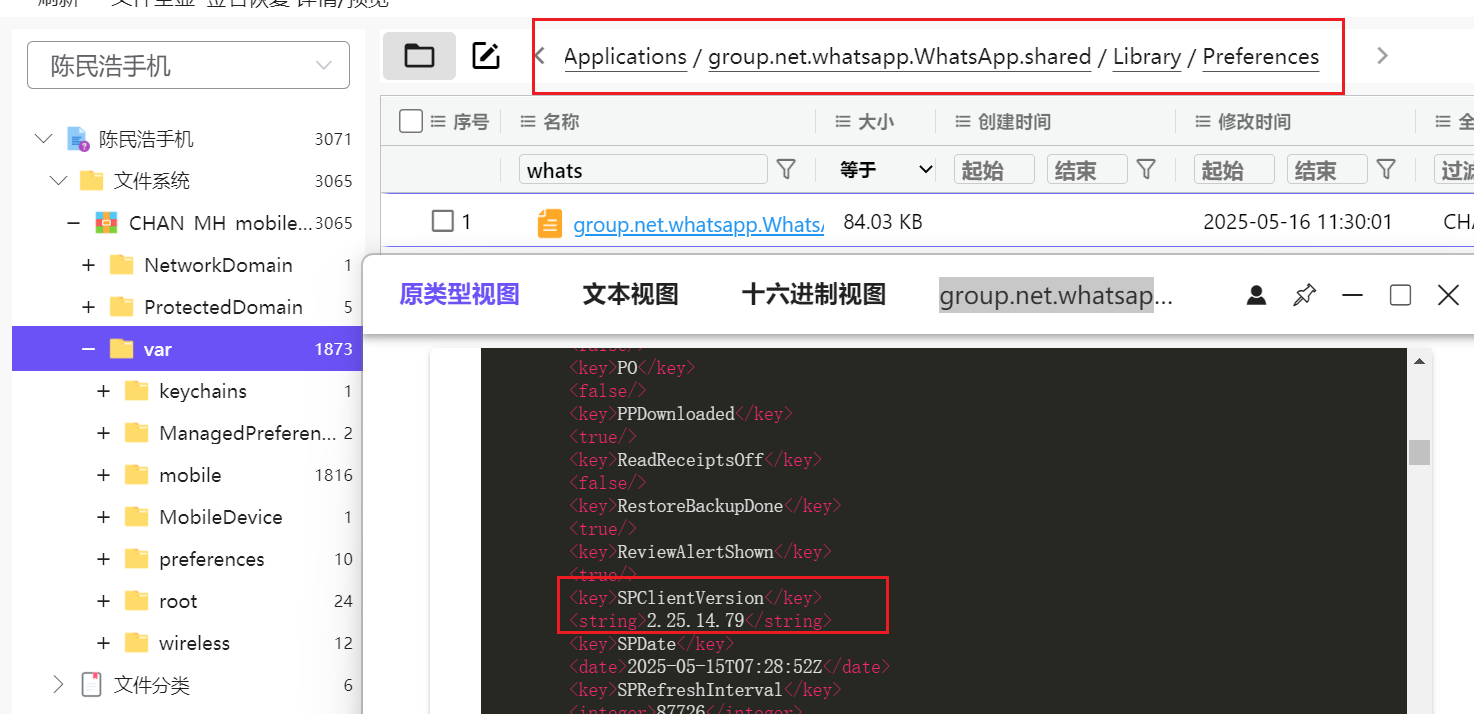1474x714 pixels.
Task: Collapse the var folder node
Action: [x=88, y=349]
